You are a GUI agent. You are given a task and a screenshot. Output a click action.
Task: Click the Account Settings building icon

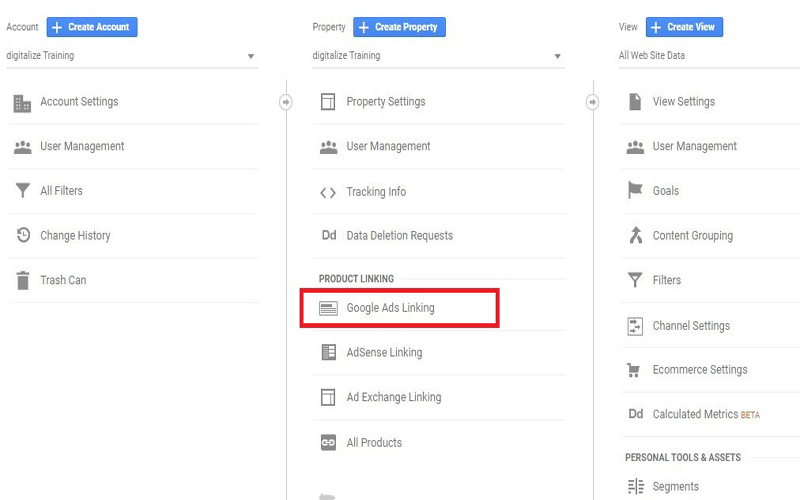tap(22, 102)
